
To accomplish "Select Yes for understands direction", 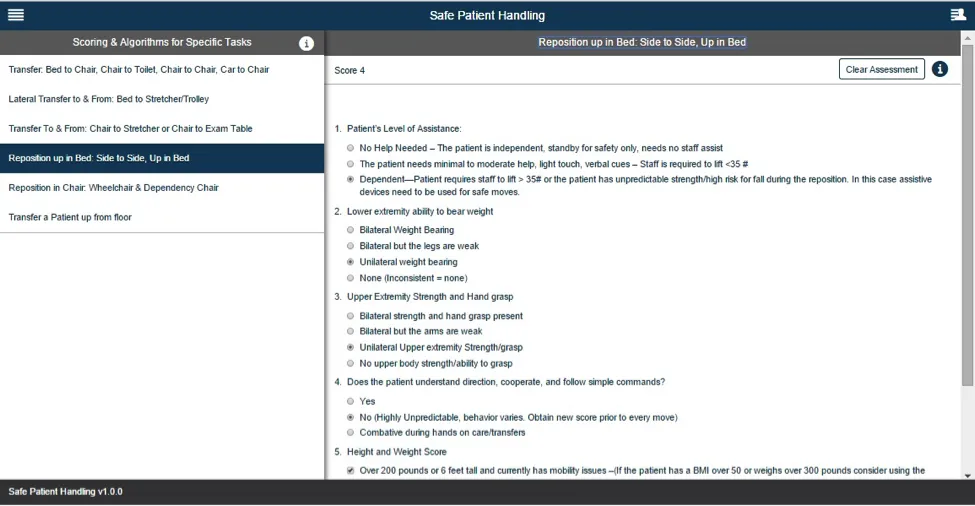I will click(351, 402).
